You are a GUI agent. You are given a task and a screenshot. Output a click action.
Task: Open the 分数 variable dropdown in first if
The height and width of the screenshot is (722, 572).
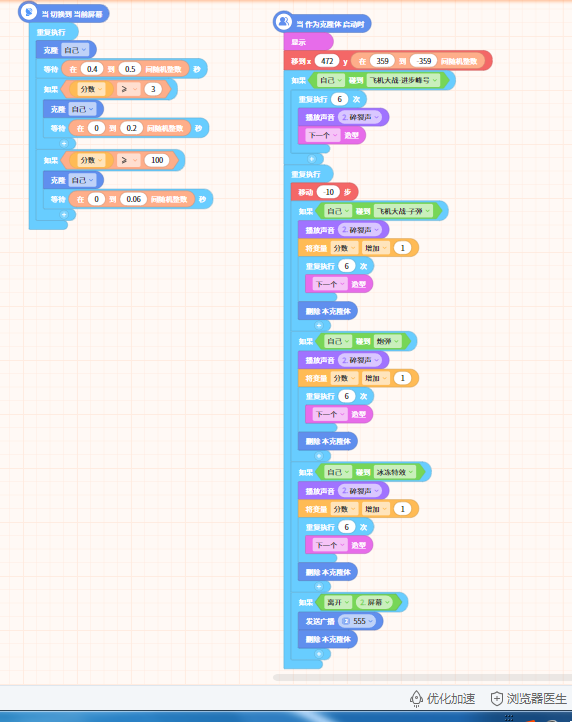[x=91, y=89]
